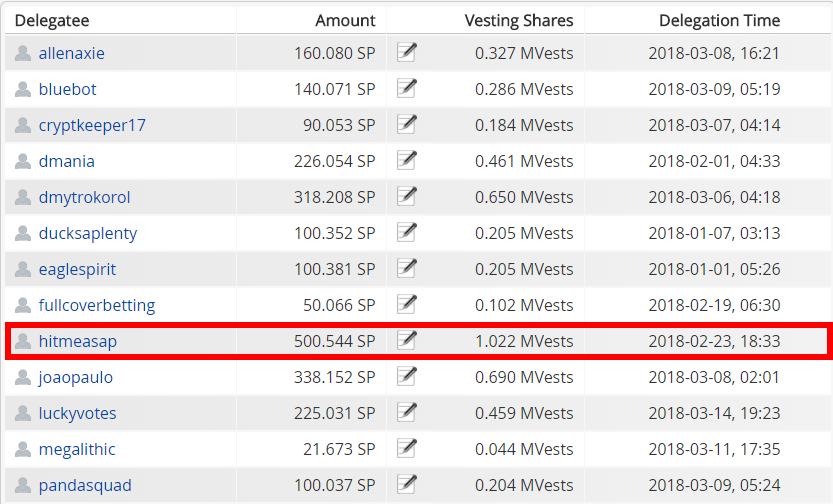Click the edit icon for allenaxie delegation
Screen dimensions: 833x504
406,52
